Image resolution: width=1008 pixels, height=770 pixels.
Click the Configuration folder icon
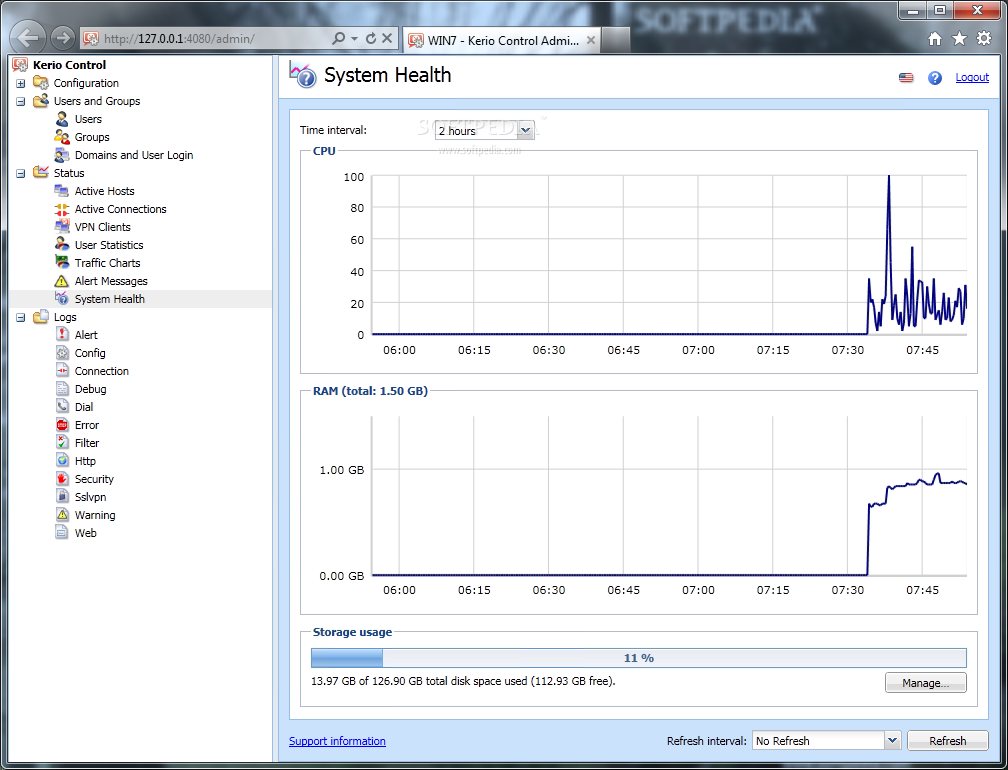(x=40, y=83)
